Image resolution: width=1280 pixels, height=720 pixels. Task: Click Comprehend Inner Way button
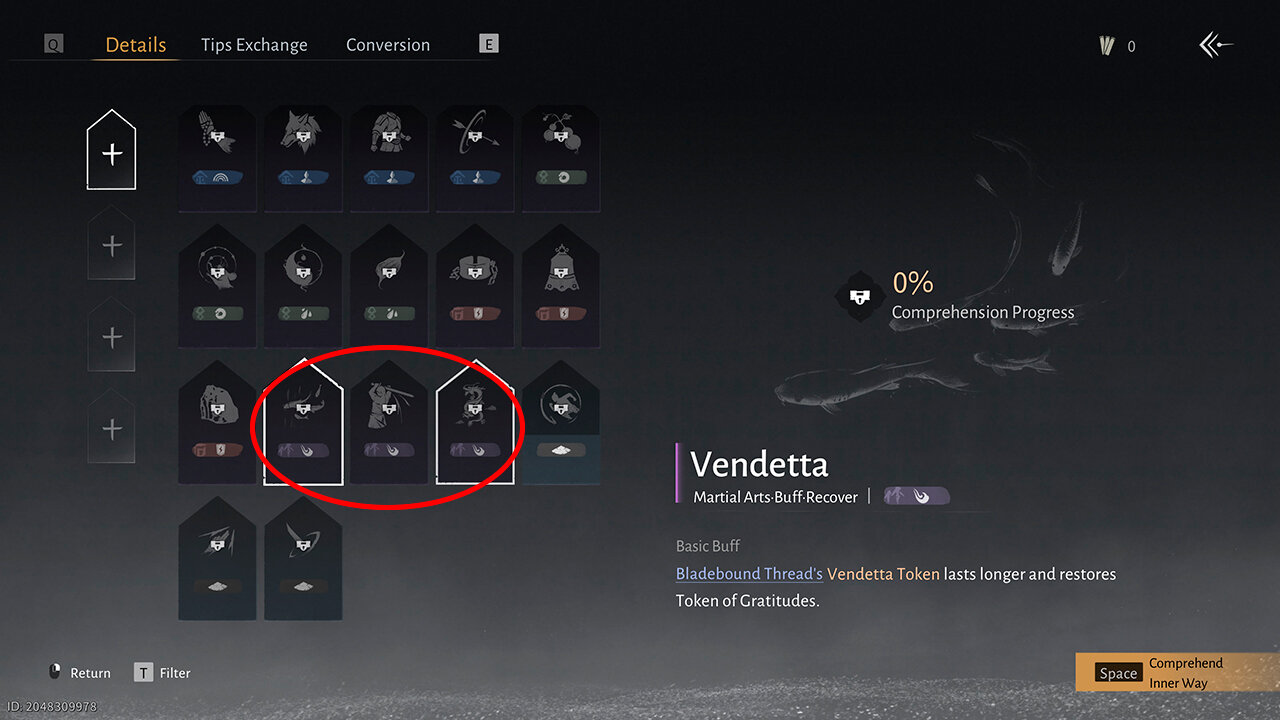(x=1178, y=673)
